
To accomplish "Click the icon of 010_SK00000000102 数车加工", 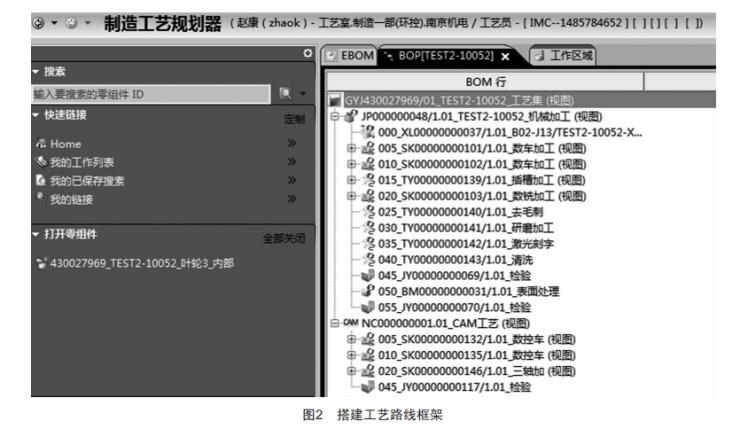I will 368,164.
